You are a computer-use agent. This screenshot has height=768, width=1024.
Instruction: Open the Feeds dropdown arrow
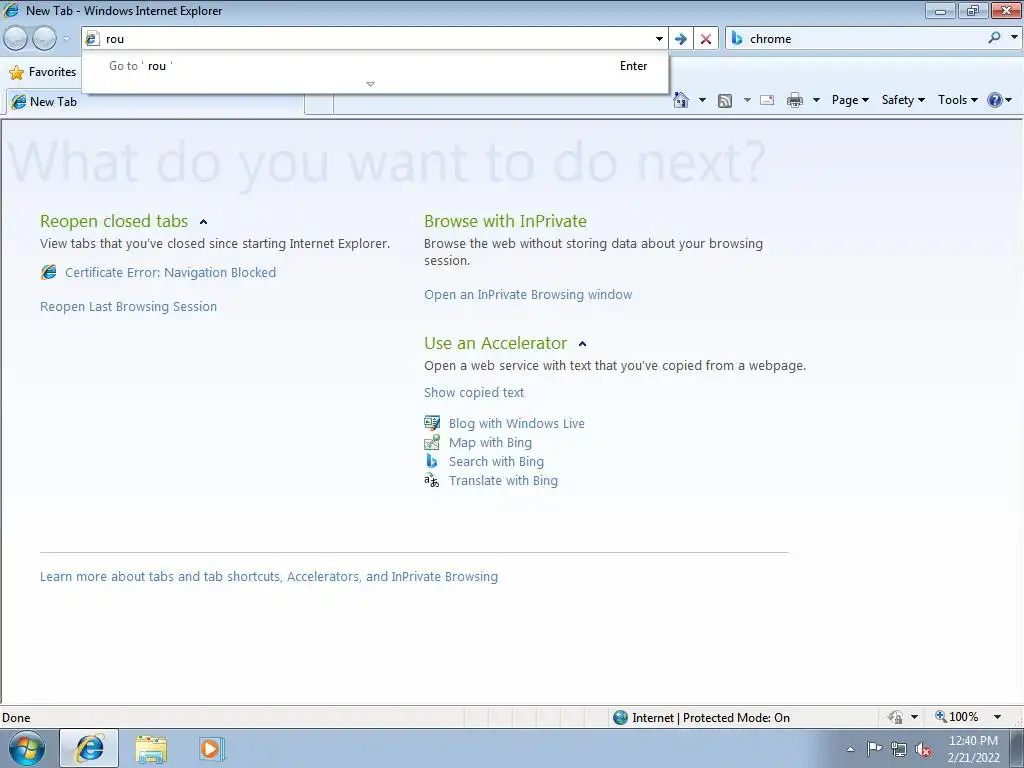[x=746, y=100]
